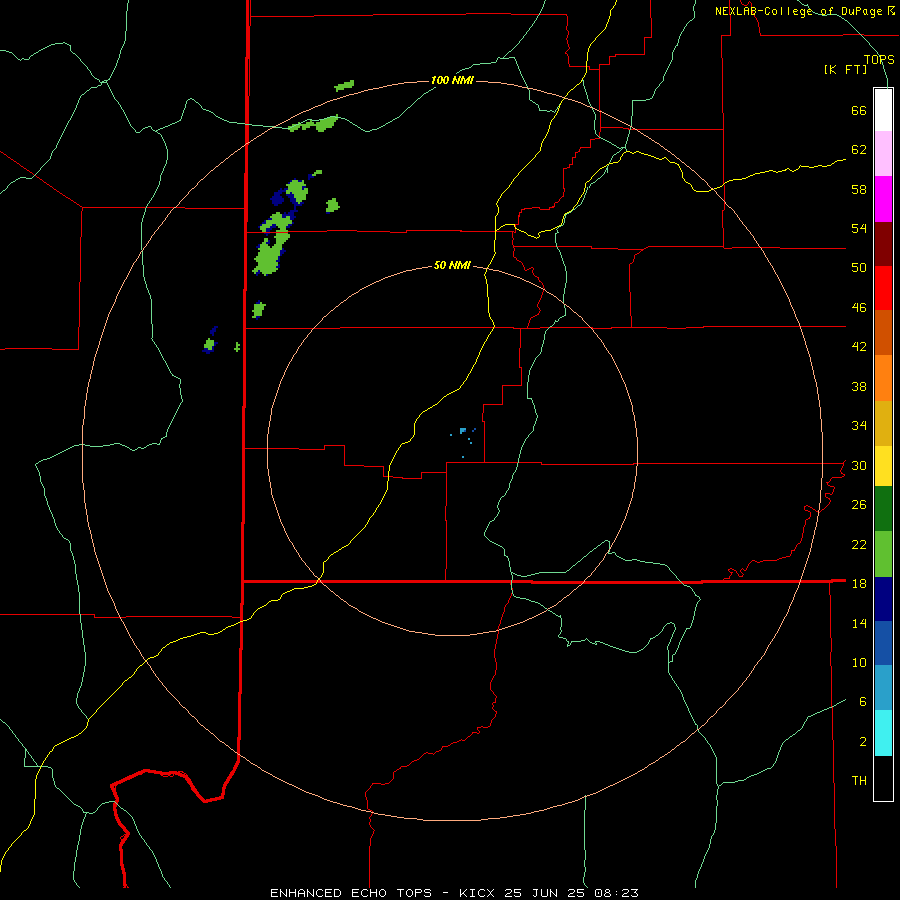Click the 14 value on the scale
900x900 pixels.
pos(859,623)
